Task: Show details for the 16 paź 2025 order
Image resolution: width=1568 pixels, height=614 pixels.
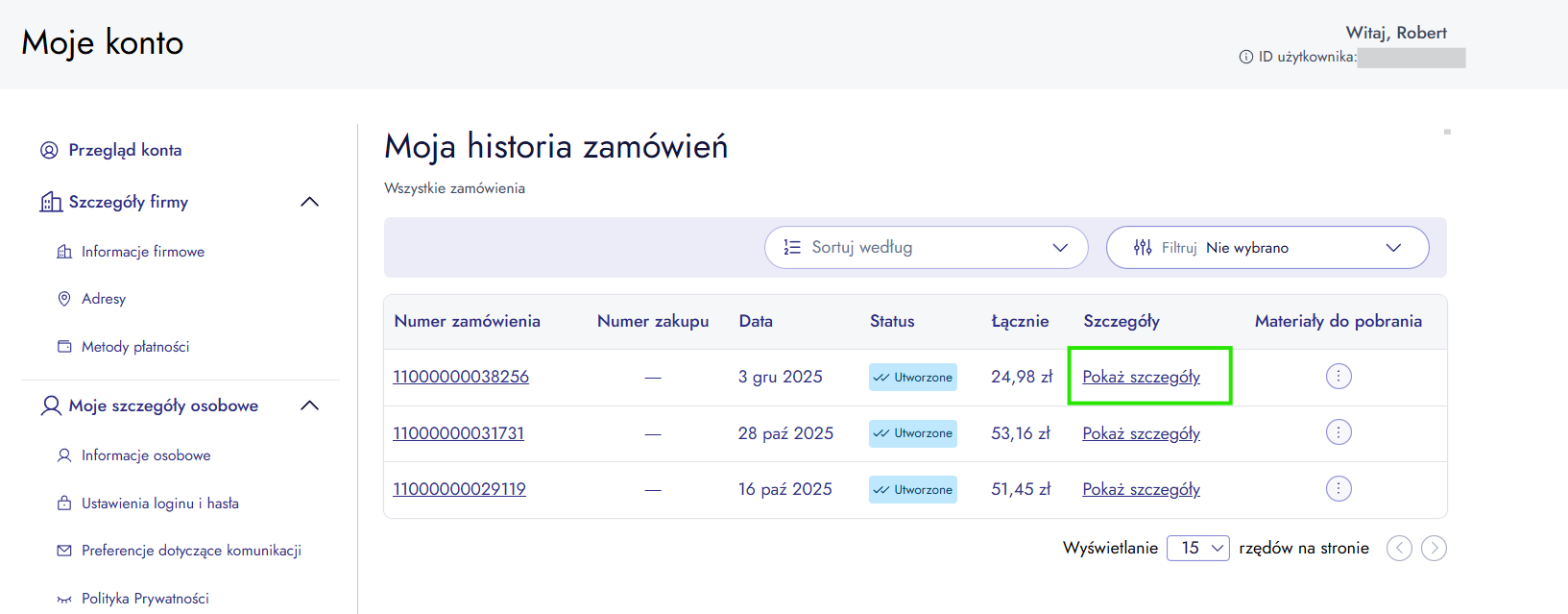Action: (1142, 489)
